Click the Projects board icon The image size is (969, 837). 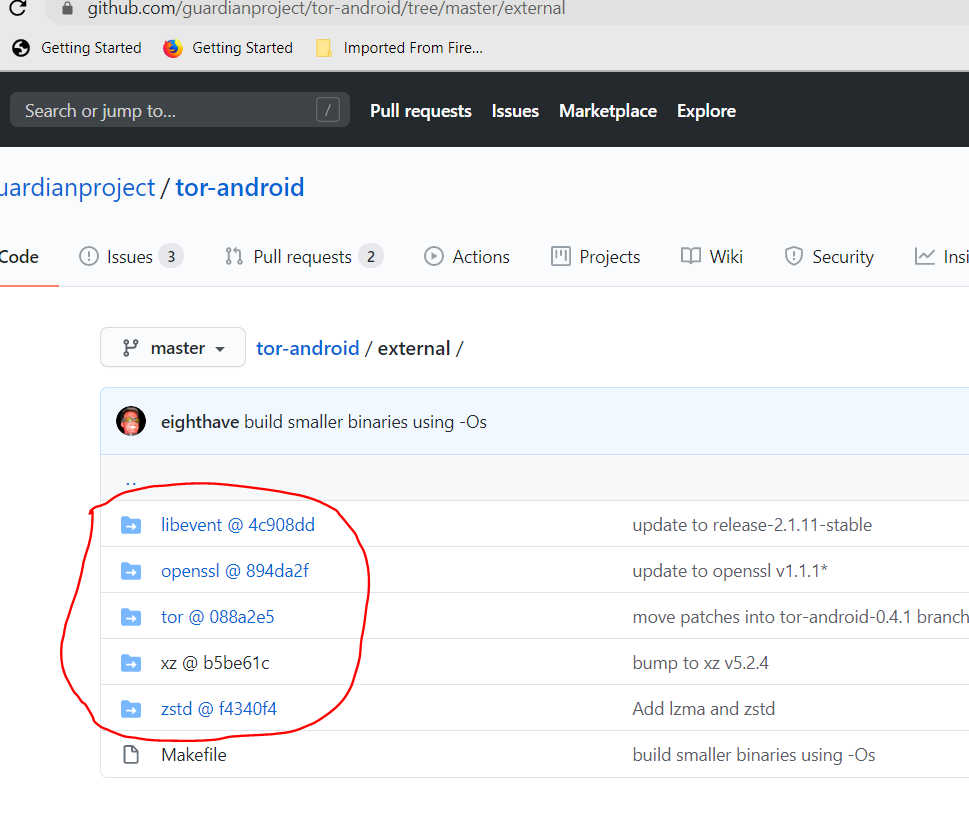click(561, 256)
